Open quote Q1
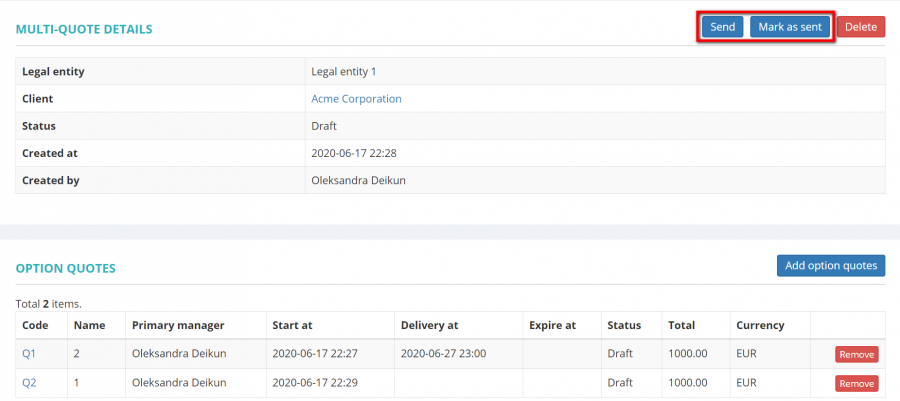 (29, 353)
